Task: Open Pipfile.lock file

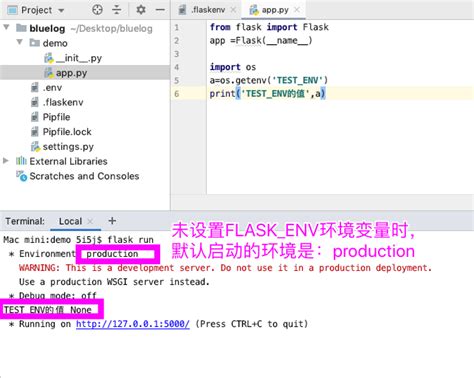Action: click(x=67, y=132)
